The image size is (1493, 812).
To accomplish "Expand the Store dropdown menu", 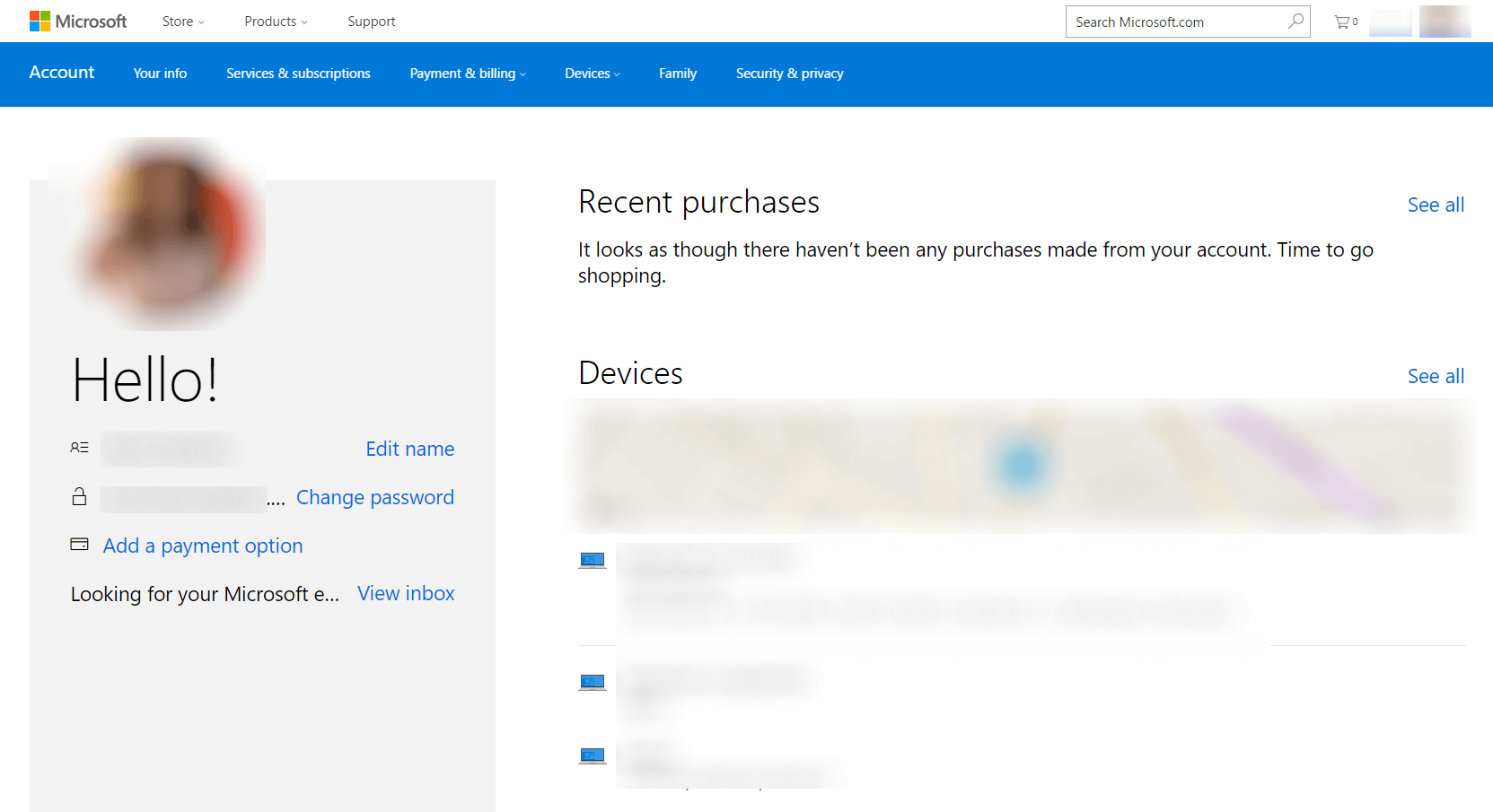I will click(183, 22).
